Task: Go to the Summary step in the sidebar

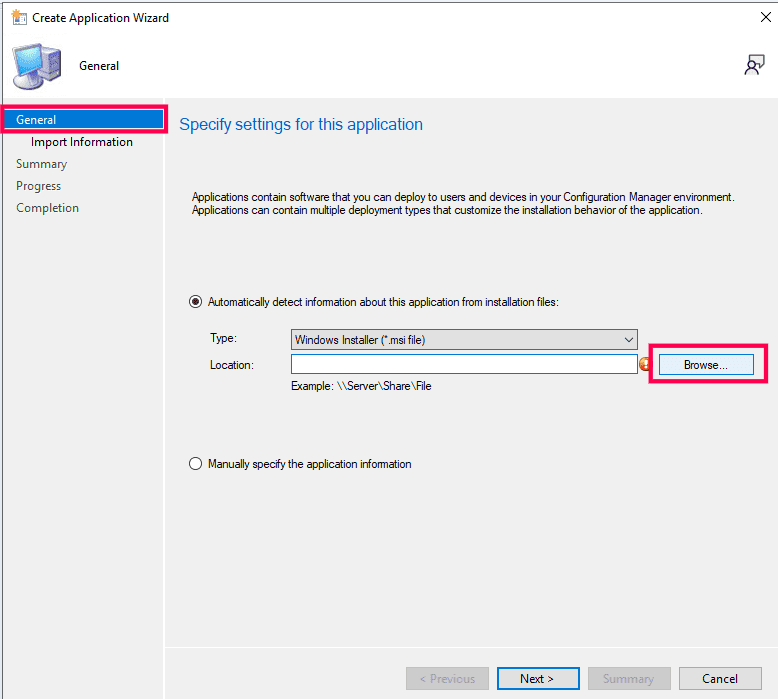Action: (42, 164)
